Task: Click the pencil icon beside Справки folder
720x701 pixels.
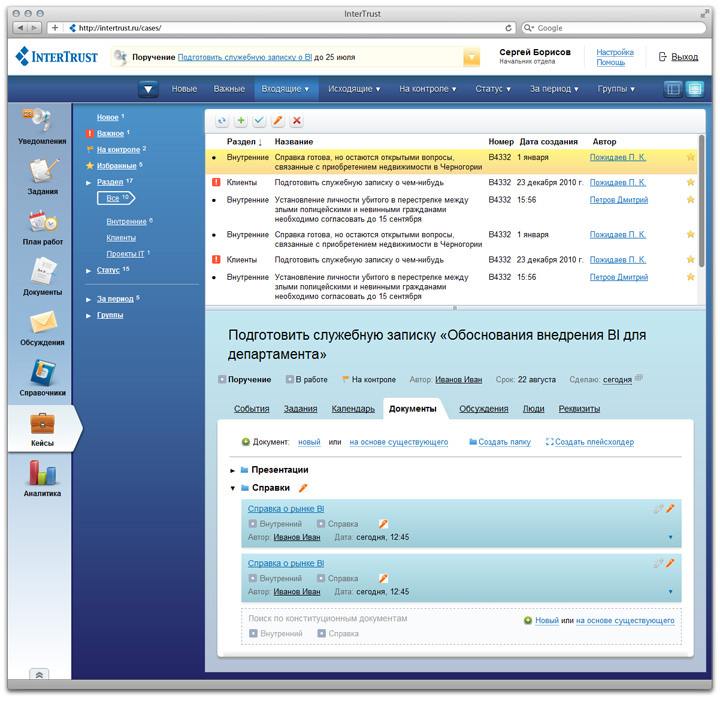Action: click(303, 488)
